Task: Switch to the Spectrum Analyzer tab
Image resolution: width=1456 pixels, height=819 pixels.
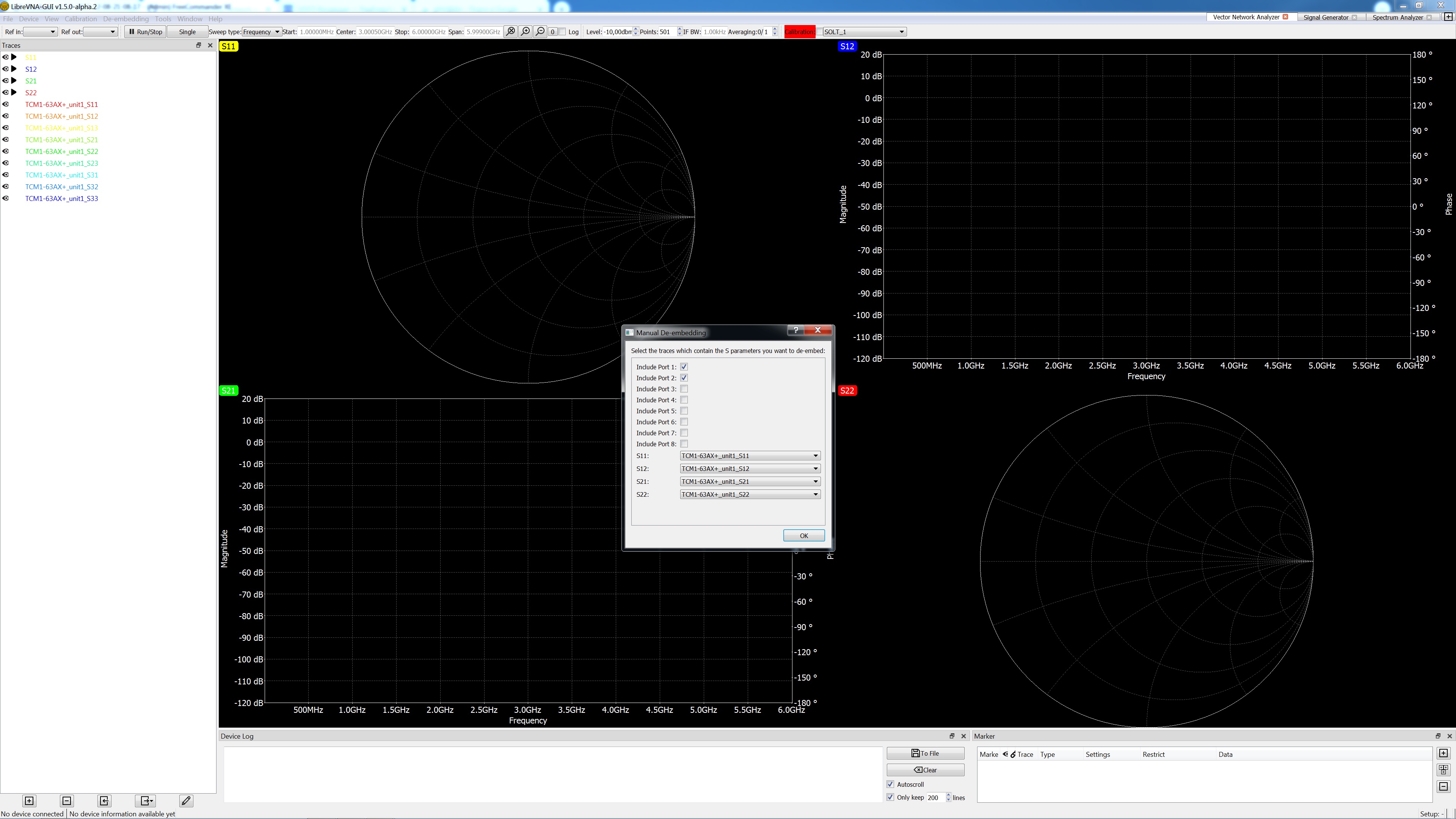Action: click(1397, 17)
